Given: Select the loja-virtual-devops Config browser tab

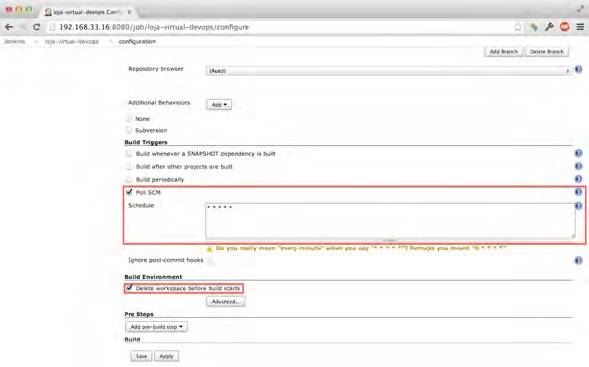Looking at the screenshot, I should 87,12.
